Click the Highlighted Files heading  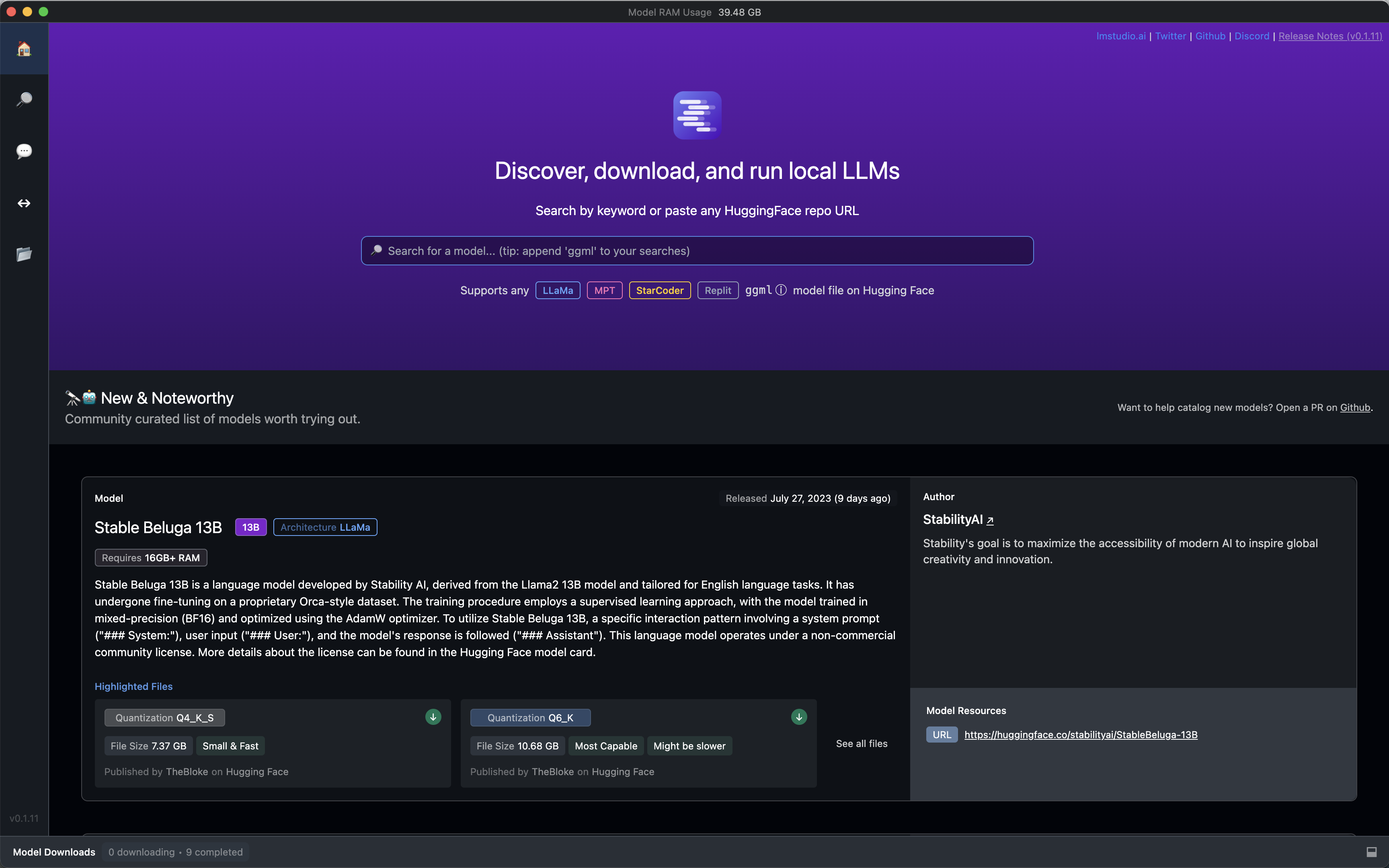coord(134,687)
